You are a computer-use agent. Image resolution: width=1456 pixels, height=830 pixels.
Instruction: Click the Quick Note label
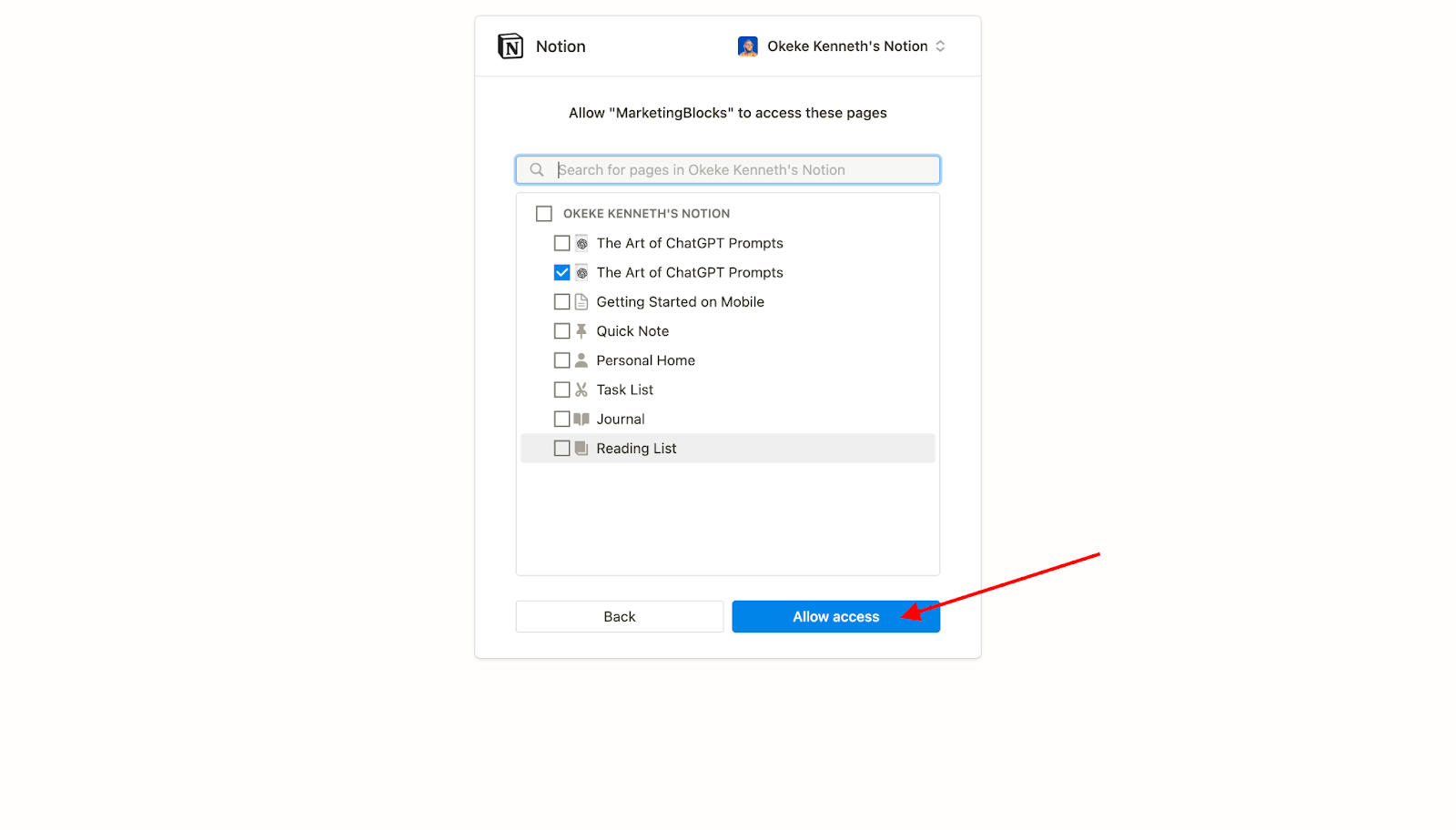click(x=632, y=331)
